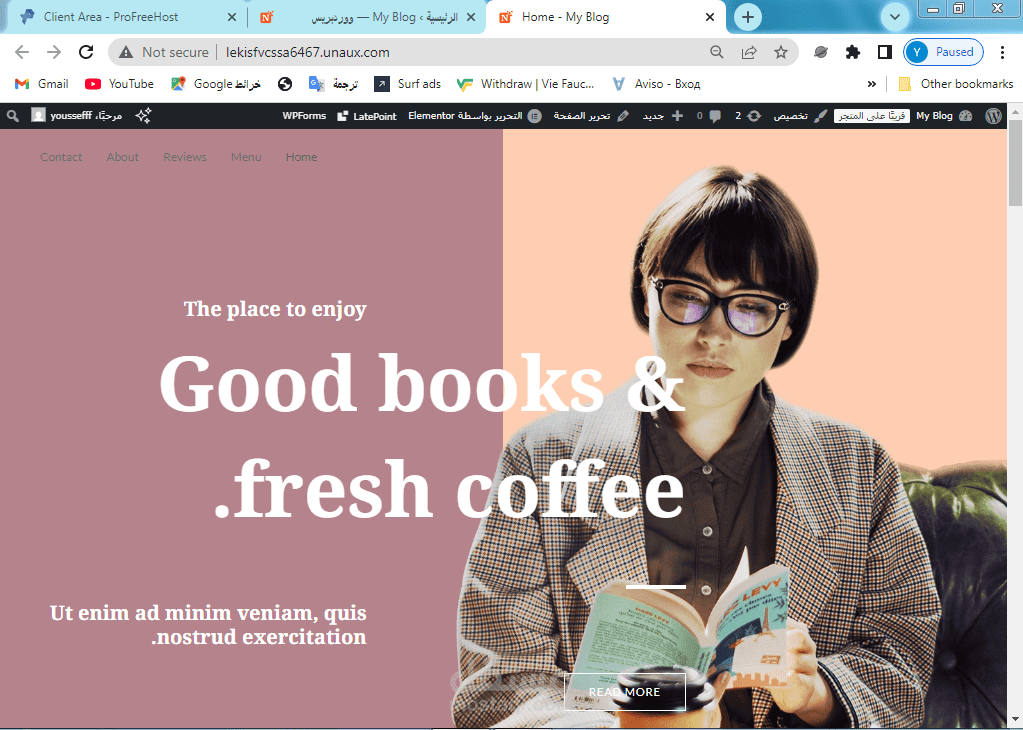Expand the tab search chevron
Screen dimensions: 1023x730
[895, 17]
